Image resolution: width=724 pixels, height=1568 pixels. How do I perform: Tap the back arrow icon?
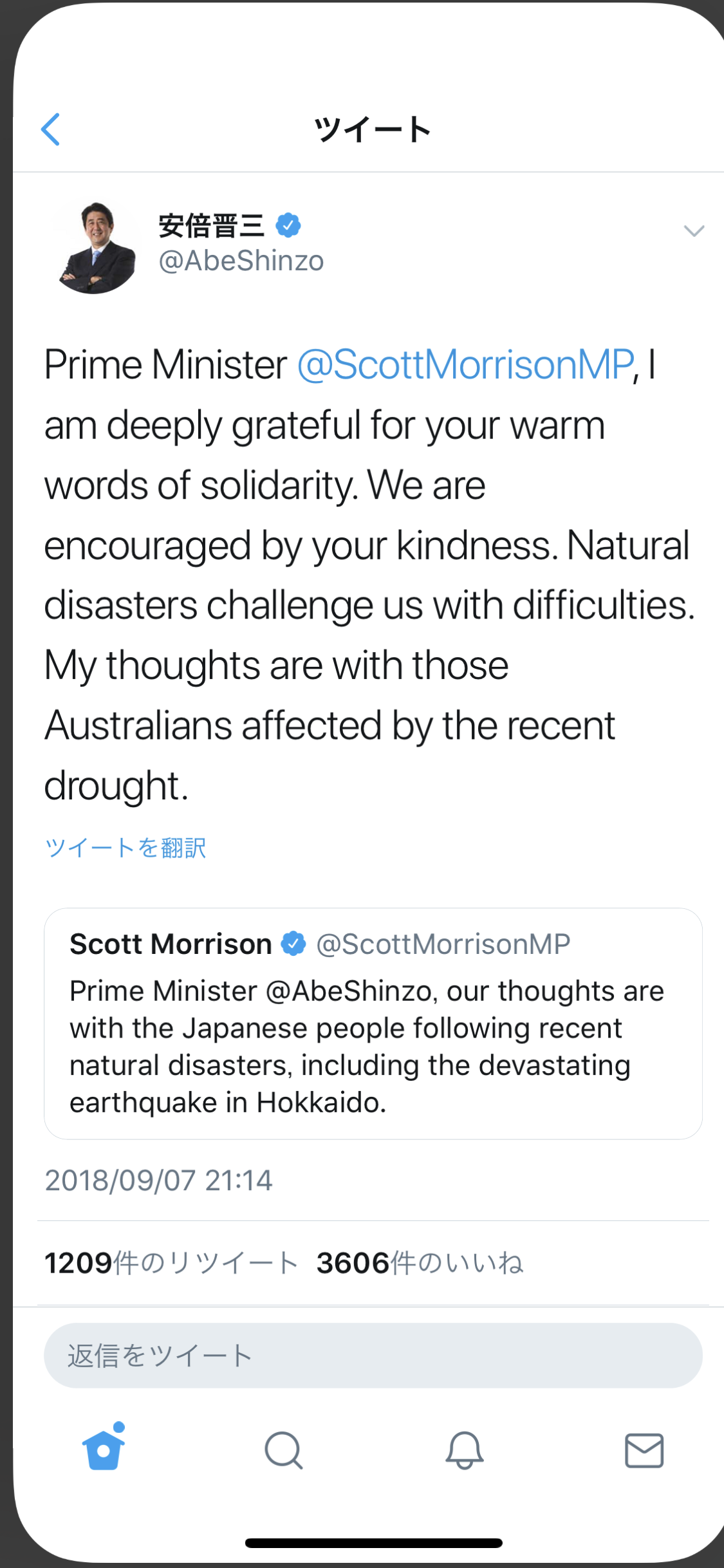pyautogui.click(x=51, y=129)
